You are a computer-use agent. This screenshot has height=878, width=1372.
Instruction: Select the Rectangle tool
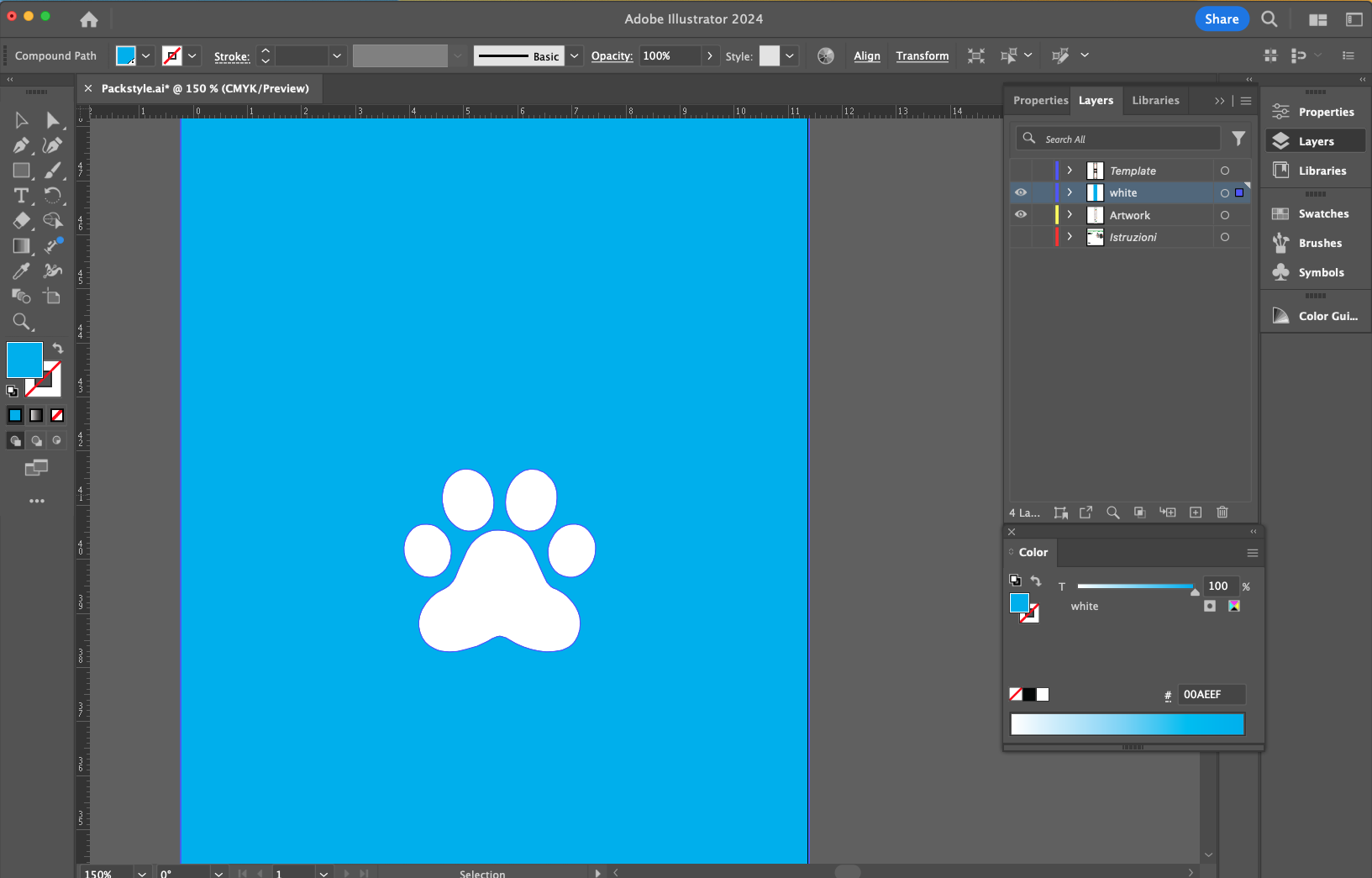tap(21, 171)
